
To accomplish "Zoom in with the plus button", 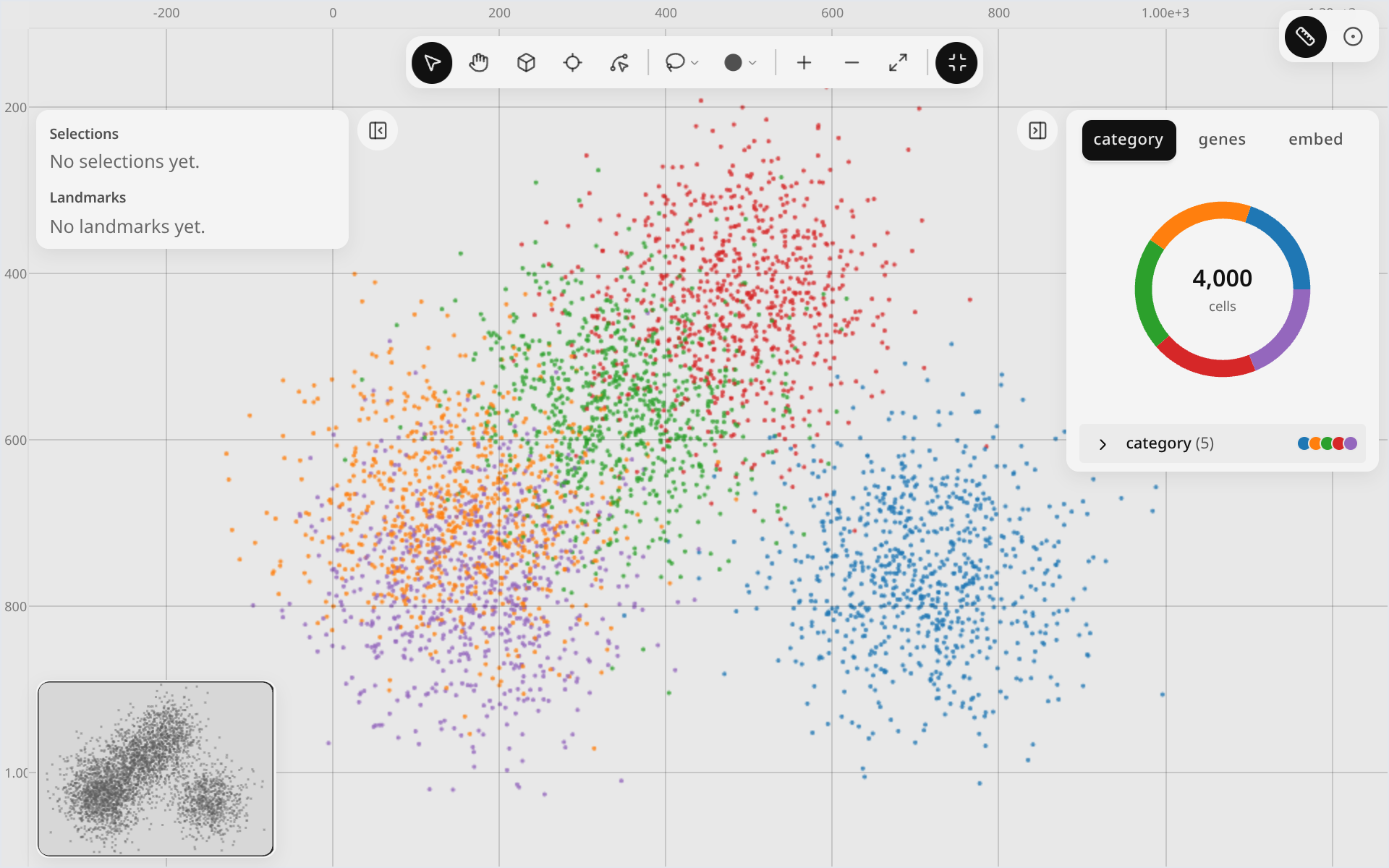I will 804,63.
